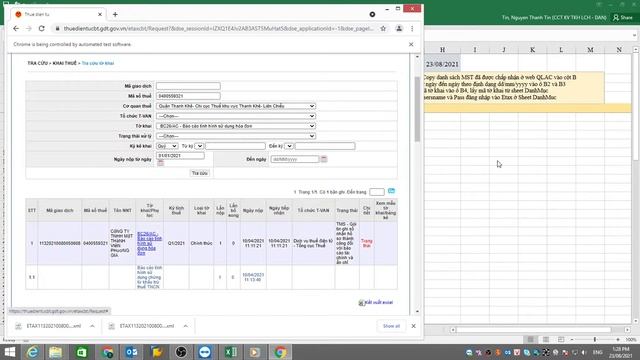The height and width of the screenshot is (360, 640).
Task: Switch Excel to Page Break Preview
Action: [561, 340]
